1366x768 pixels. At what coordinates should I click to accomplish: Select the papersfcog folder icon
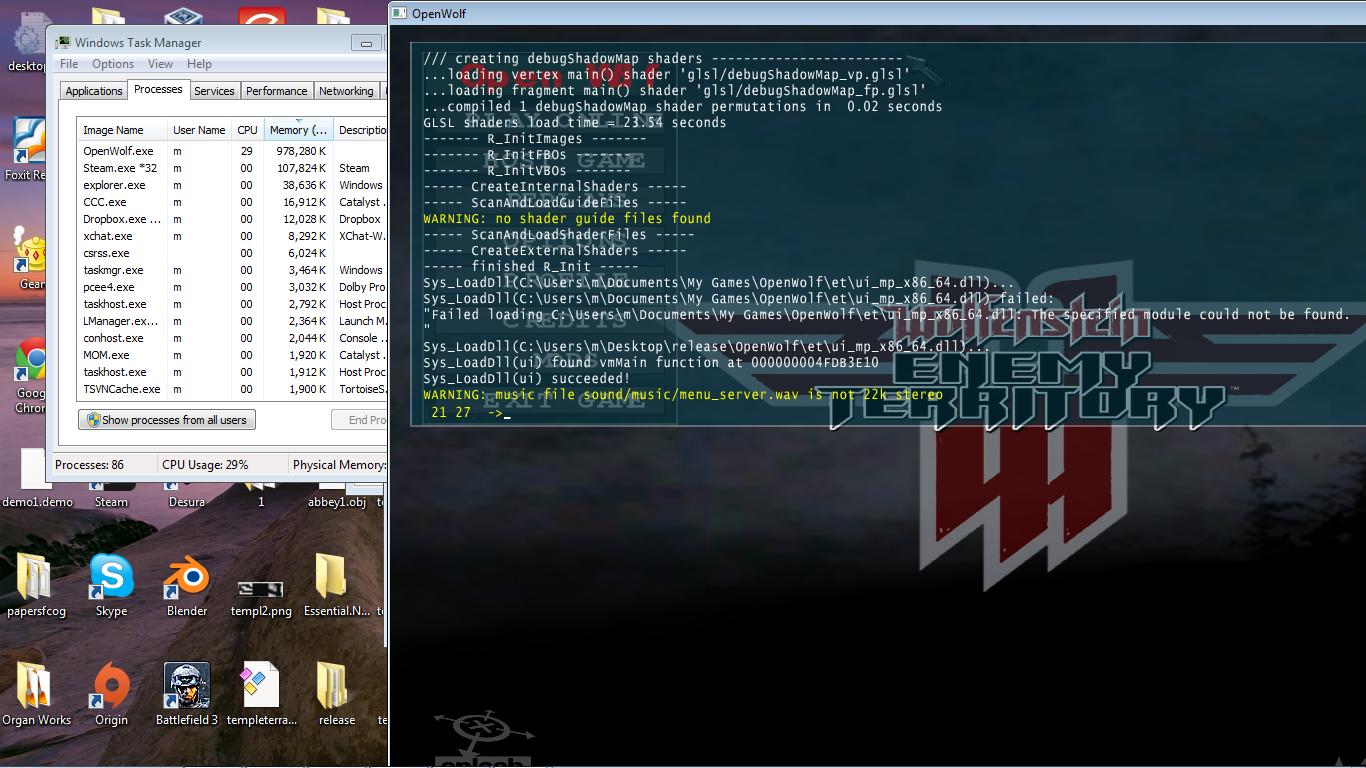point(36,586)
